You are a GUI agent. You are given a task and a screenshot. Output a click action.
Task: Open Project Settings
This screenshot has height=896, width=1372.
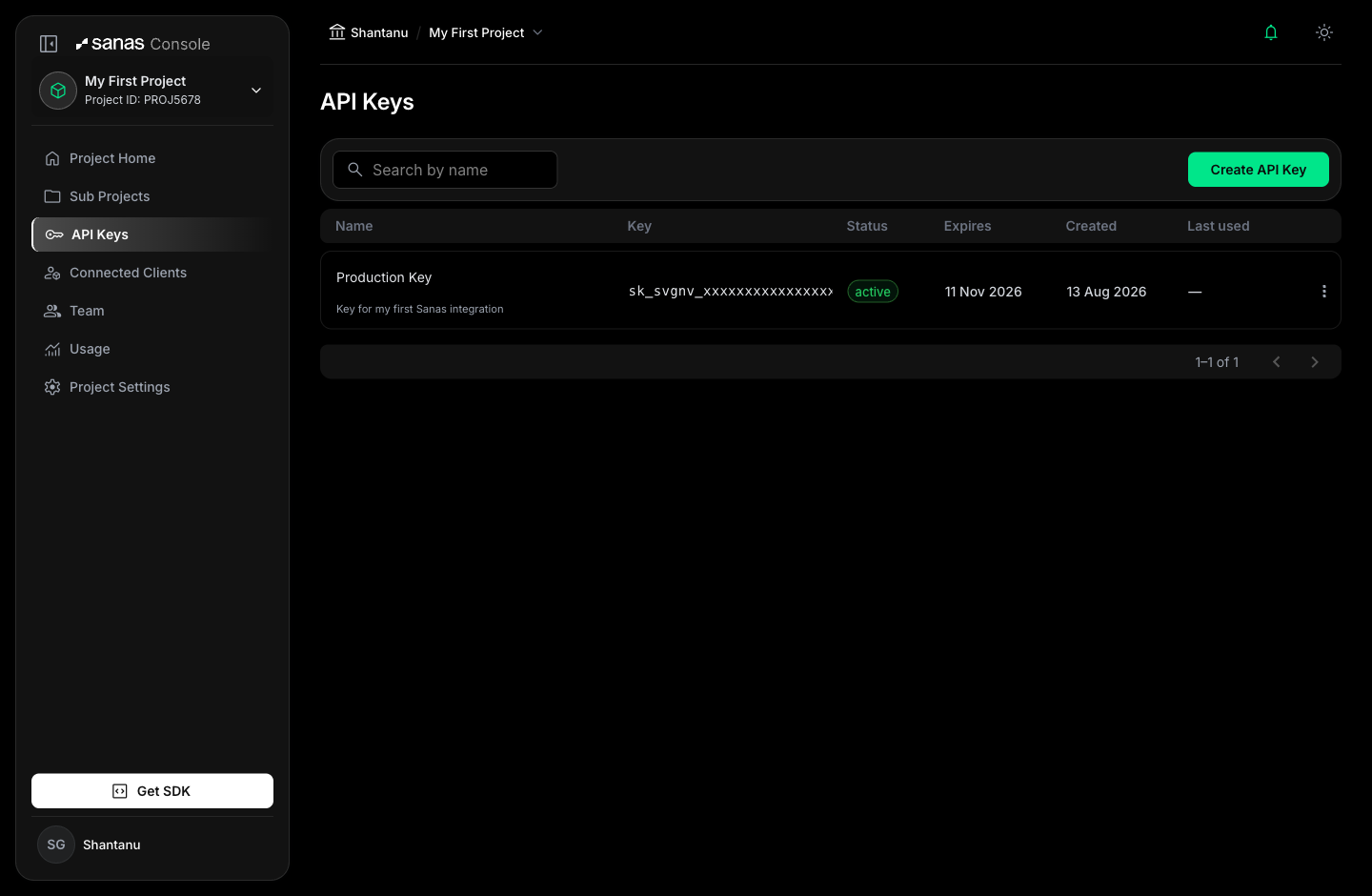pyautogui.click(x=152, y=387)
